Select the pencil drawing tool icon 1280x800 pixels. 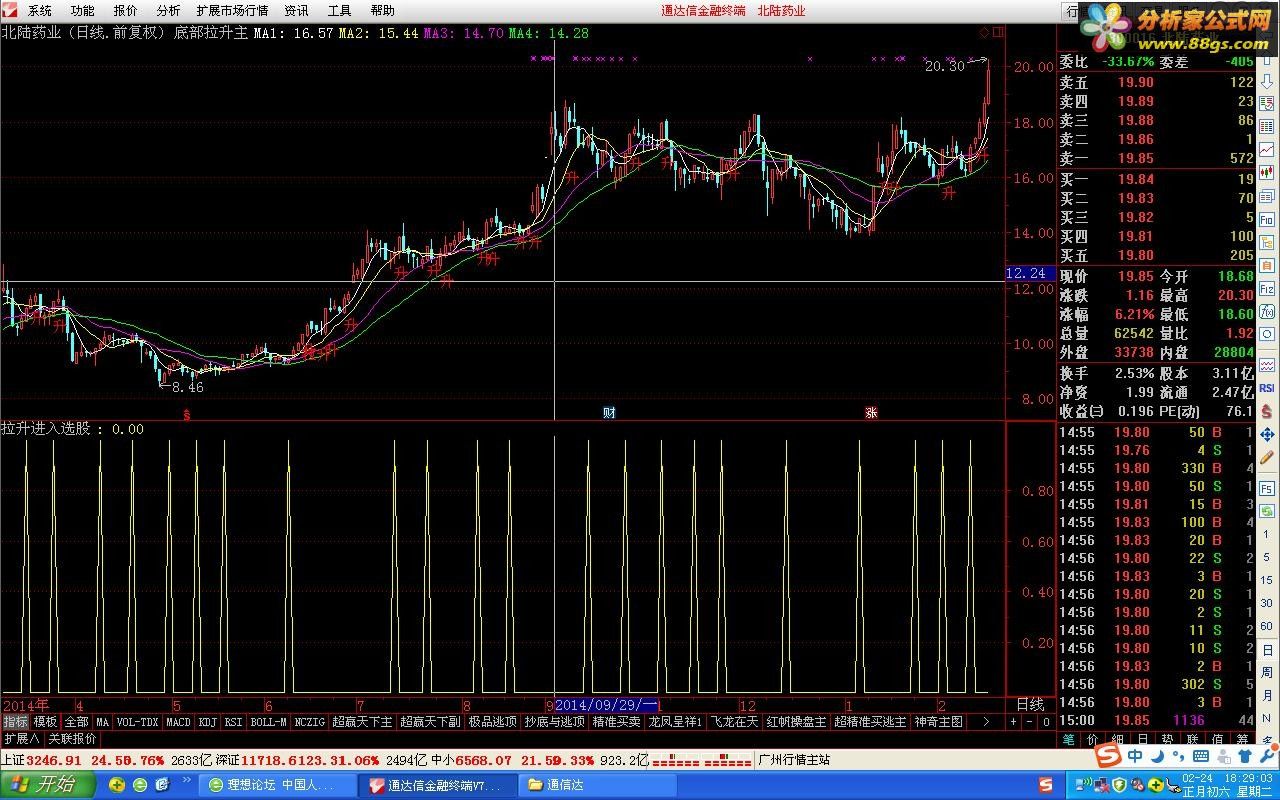click(x=1267, y=457)
